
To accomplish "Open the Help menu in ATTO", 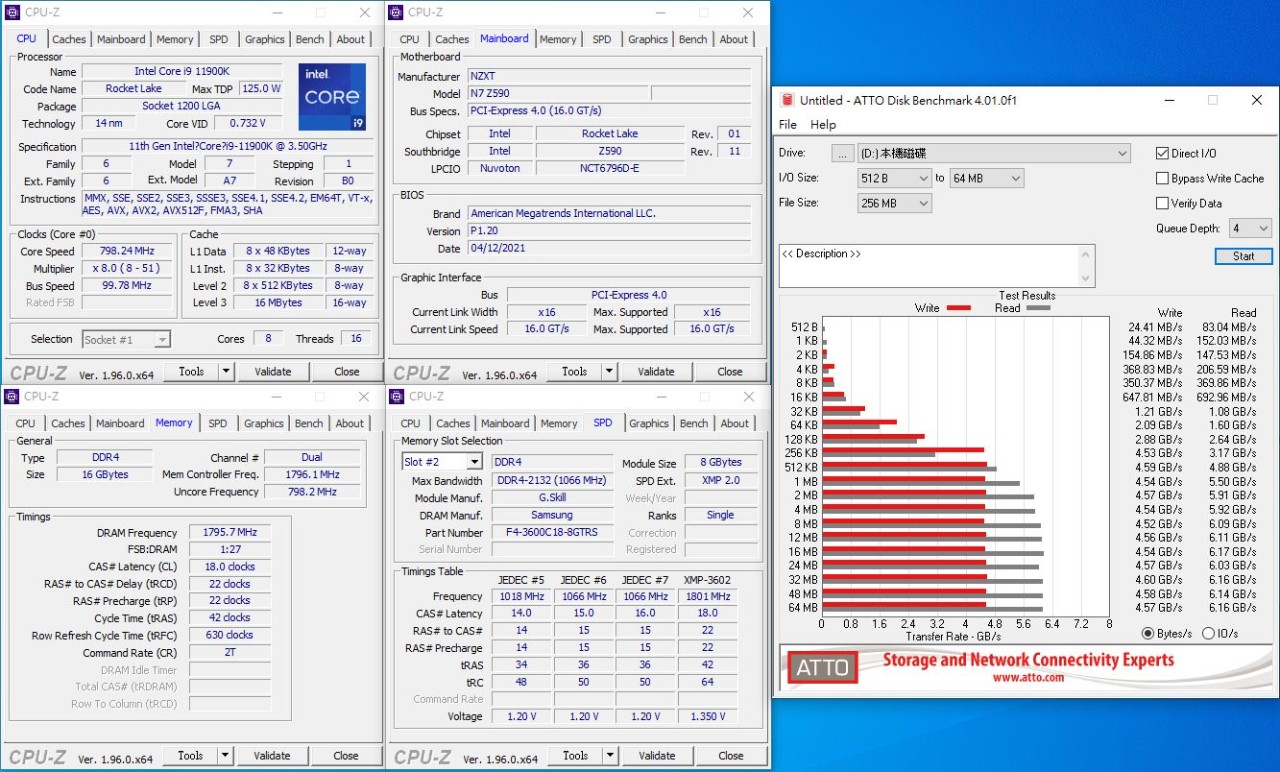I will point(823,125).
